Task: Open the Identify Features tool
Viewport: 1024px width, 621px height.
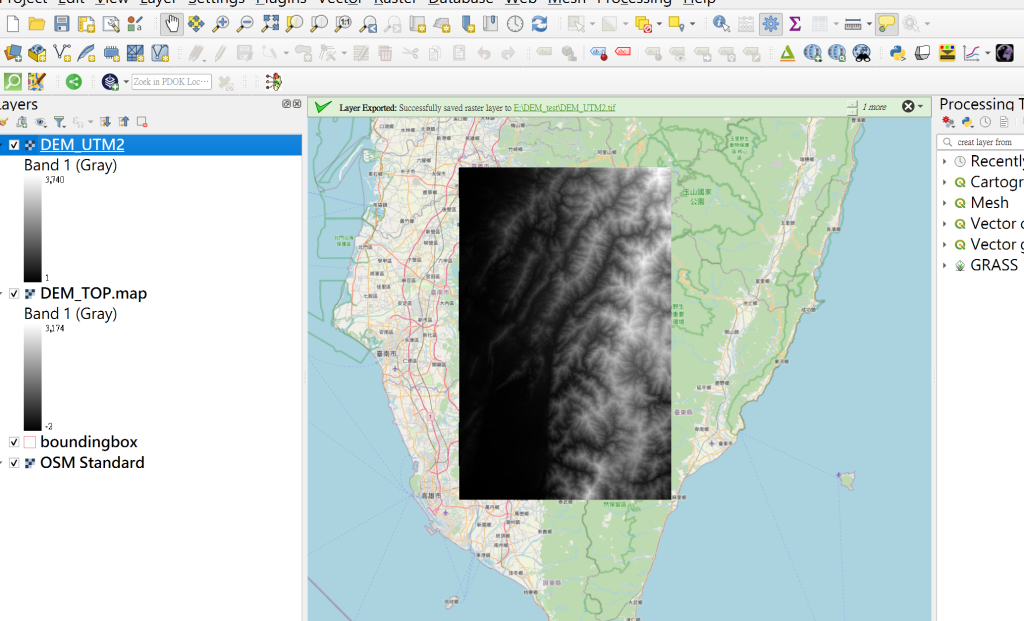Action: 721,24
